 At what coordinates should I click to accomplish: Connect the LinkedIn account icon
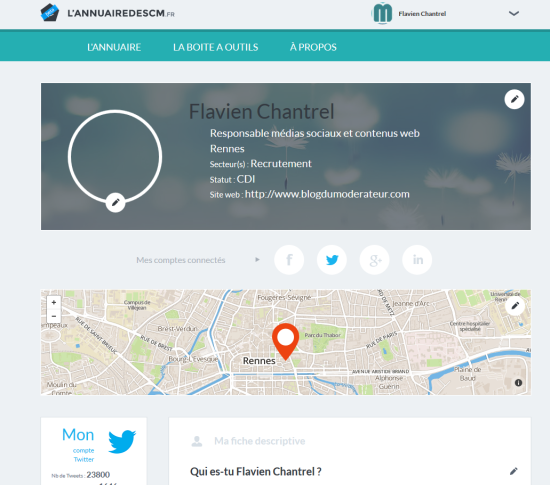tap(417, 260)
